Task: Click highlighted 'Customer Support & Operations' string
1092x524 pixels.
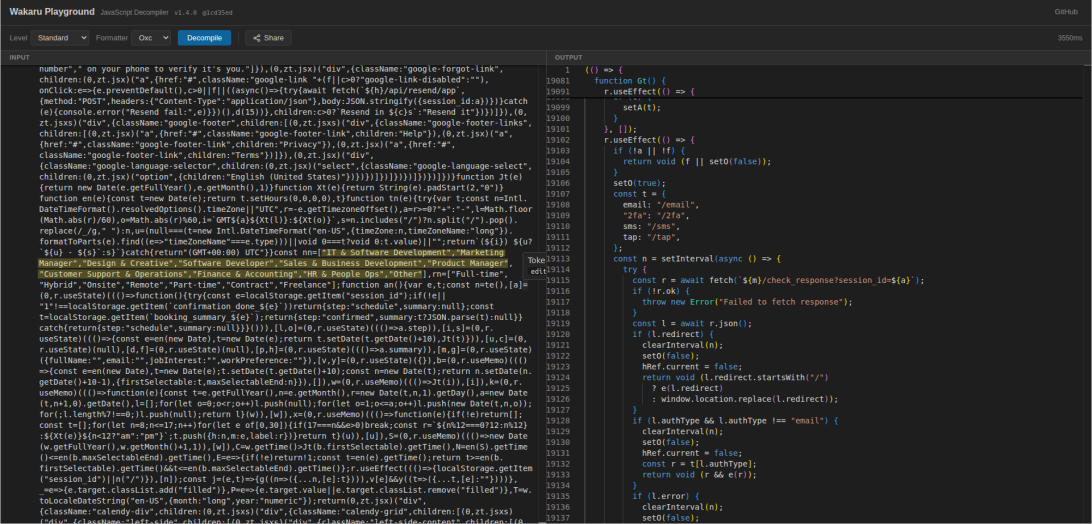Action: pos(114,274)
